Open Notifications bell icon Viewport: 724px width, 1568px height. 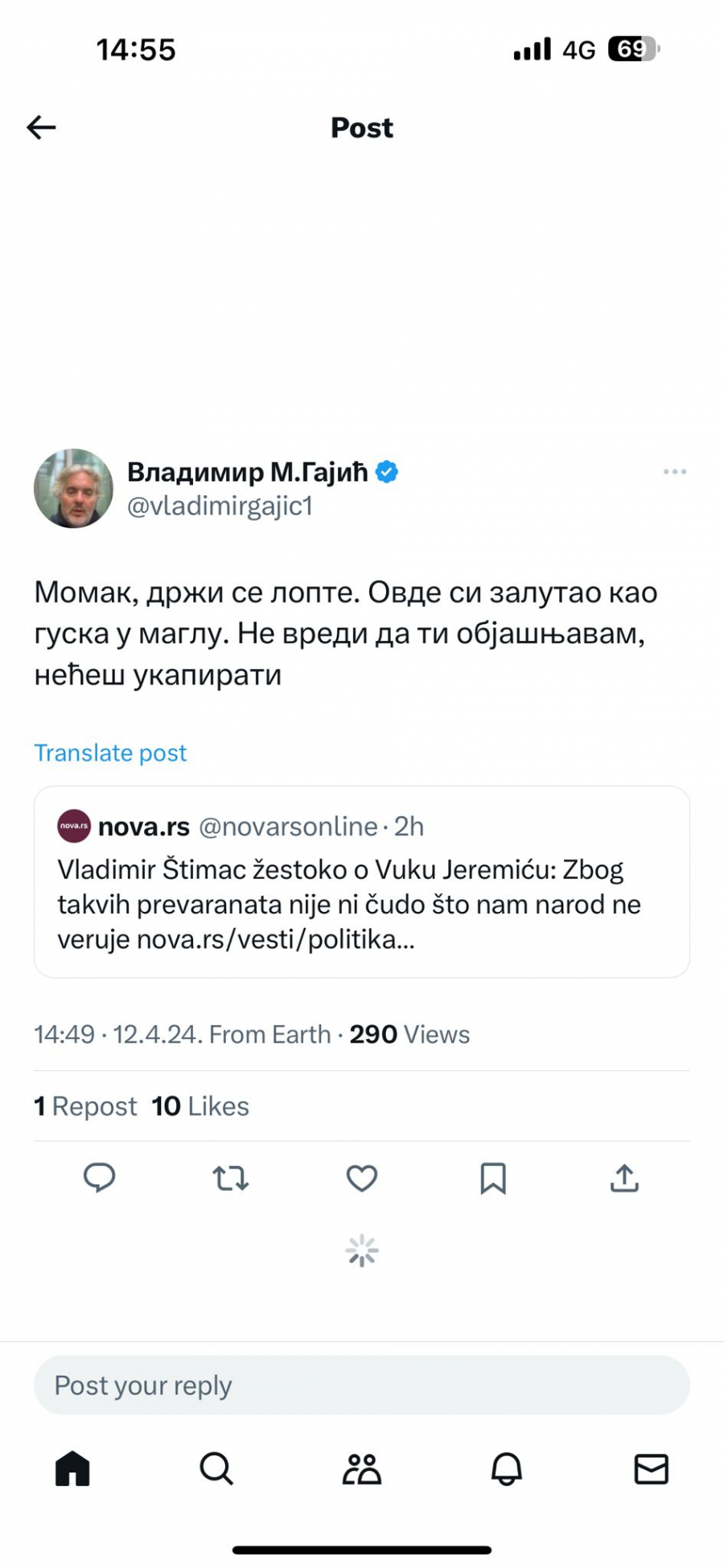tap(507, 1468)
